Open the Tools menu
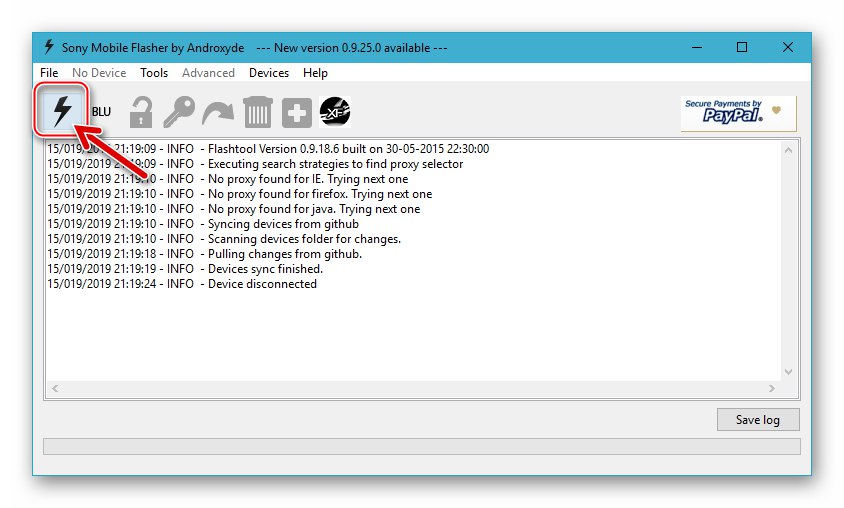844x508 pixels. pyautogui.click(x=154, y=73)
